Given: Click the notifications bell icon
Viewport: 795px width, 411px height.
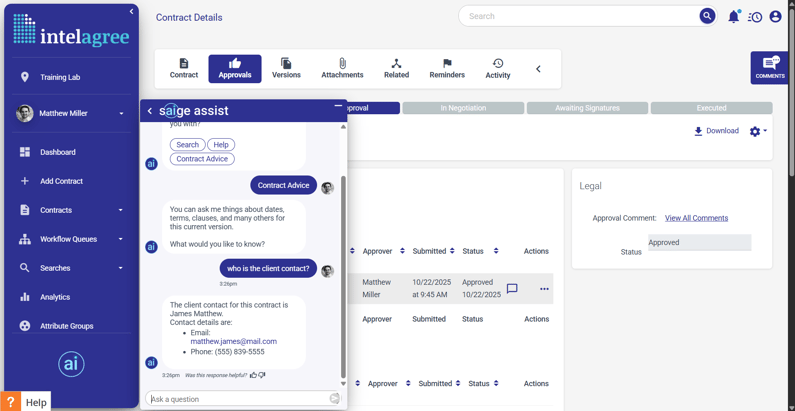Looking at the screenshot, I should tap(734, 17).
